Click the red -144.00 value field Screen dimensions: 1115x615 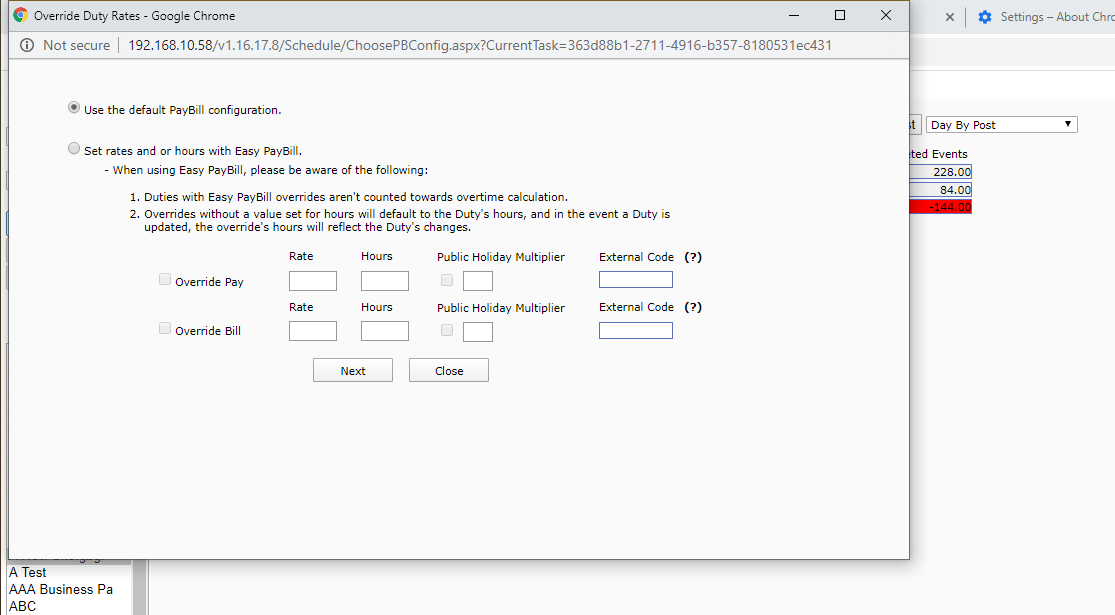[940, 207]
